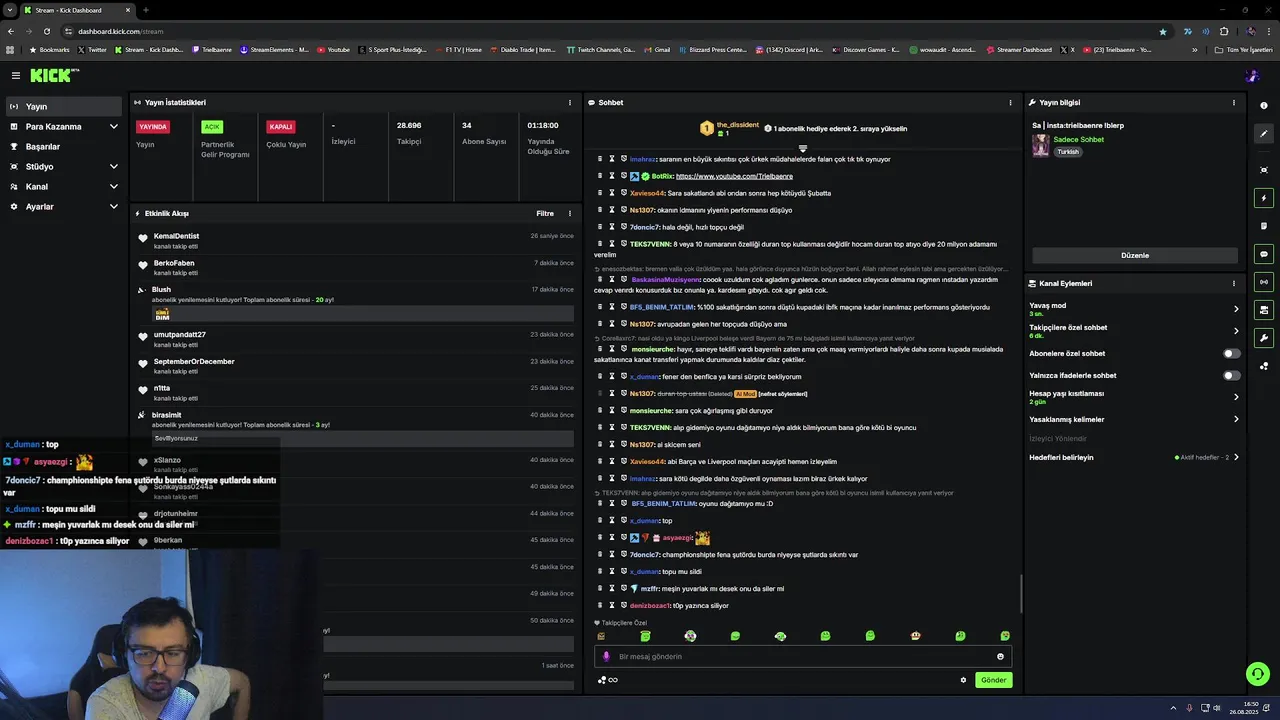
Task: Insert the first green frog emote above the message box
Action: coord(645,636)
